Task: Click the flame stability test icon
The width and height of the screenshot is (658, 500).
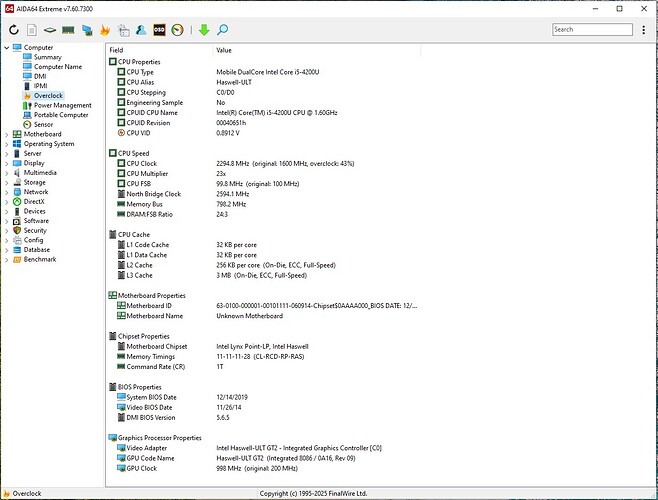Action: 106,30
